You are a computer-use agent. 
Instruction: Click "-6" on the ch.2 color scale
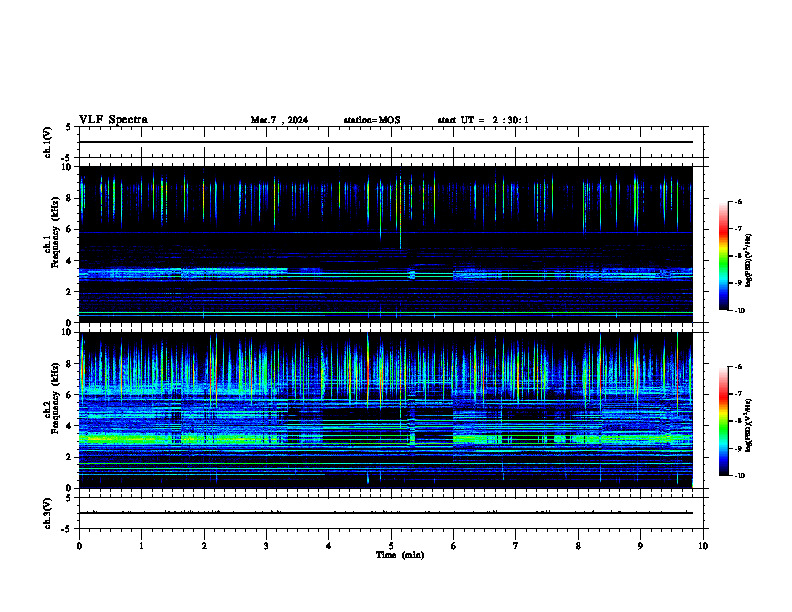tap(738, 367)
